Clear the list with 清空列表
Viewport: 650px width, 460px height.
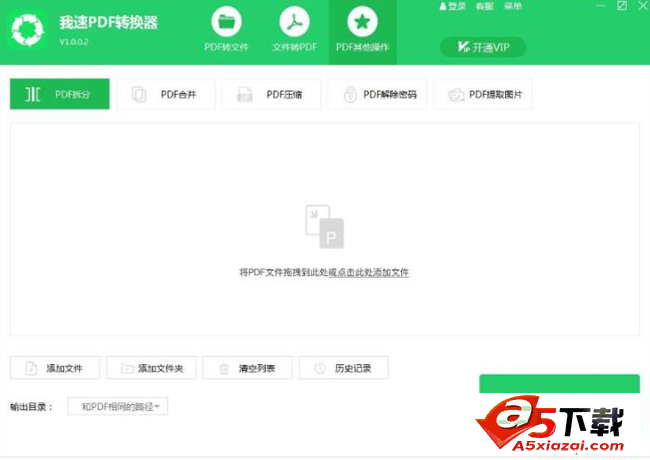pyautogui.click(x=247, y=368)
